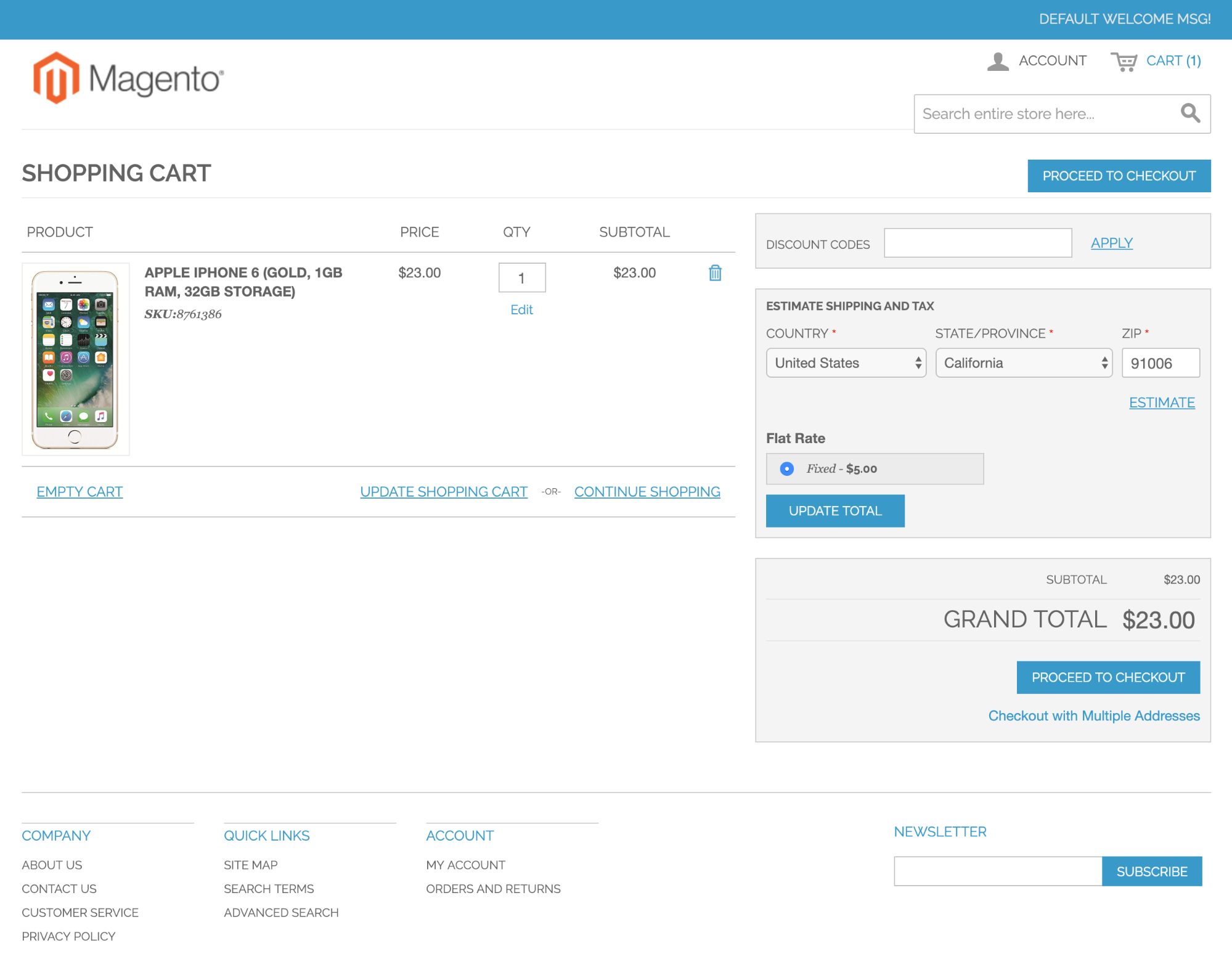The width and height of the screenshot is (1232, 959).
Task: Remove iPhone item using trash icon
Action: (x=715, y=272)
